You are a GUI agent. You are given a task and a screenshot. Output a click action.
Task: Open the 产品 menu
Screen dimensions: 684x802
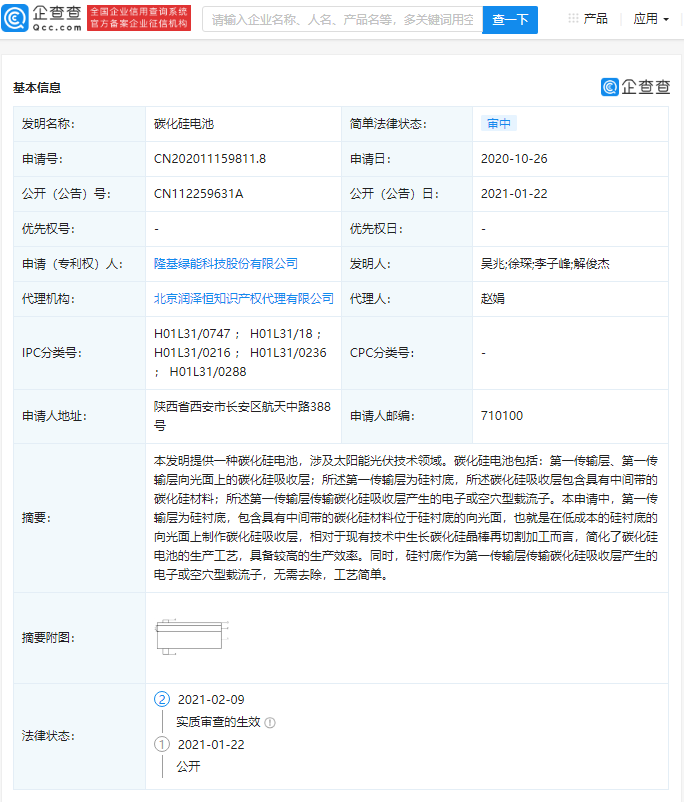pyautogui.click(x=595, y=19)
